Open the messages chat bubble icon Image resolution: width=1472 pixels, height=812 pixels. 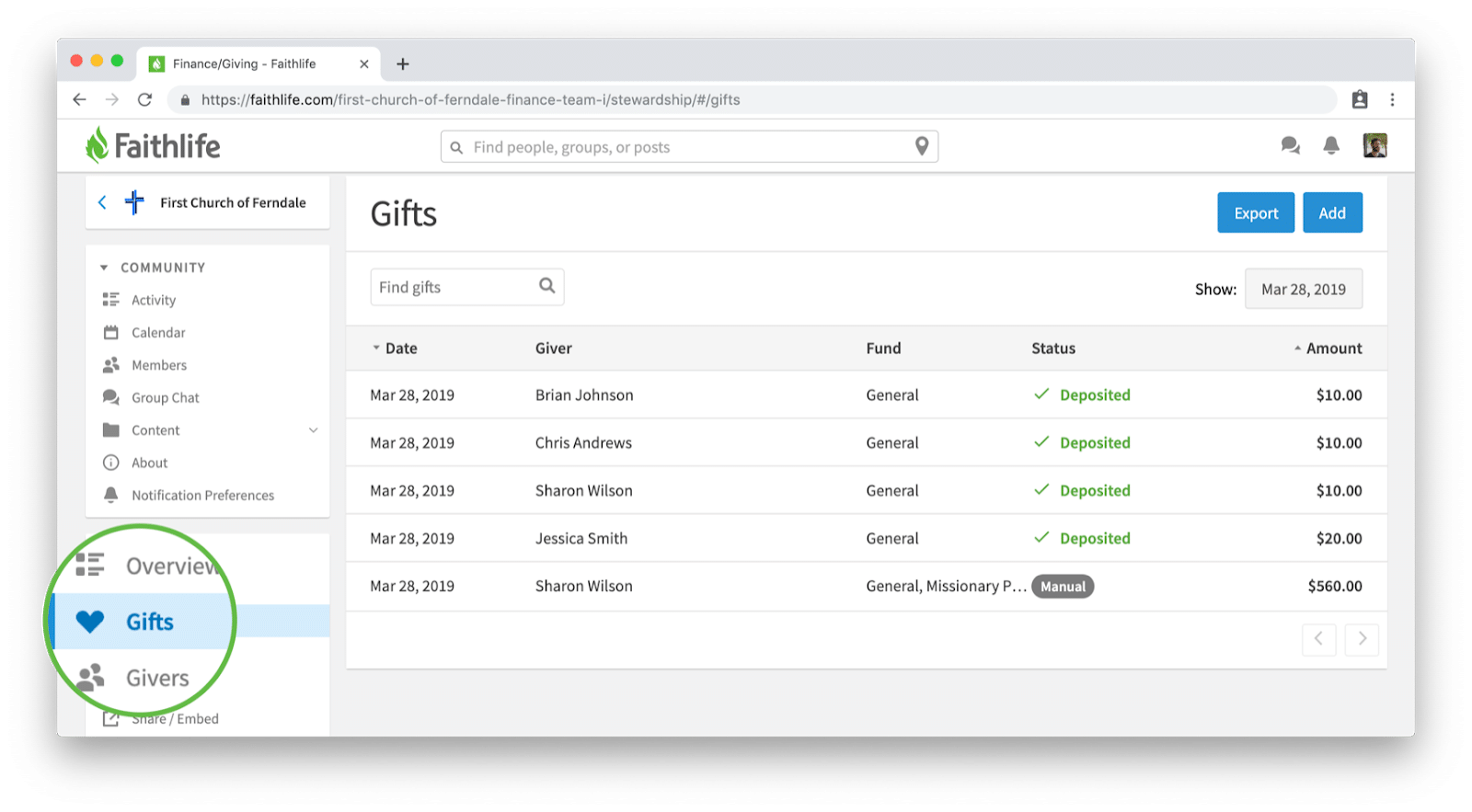click(1290, 145)
